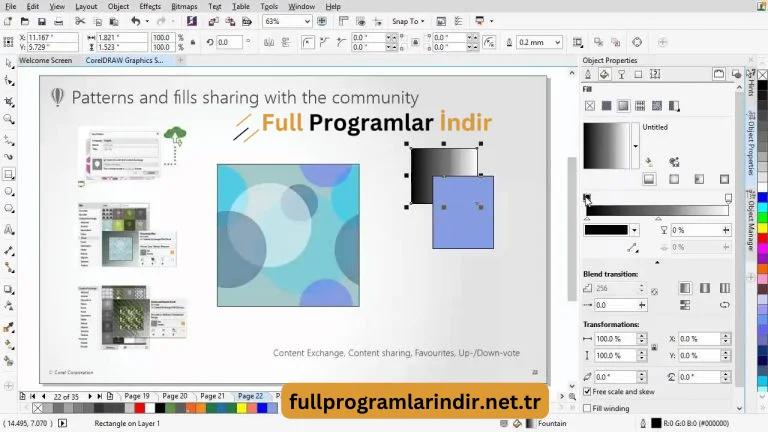Viewport: 768px width, 432px height.
Task: Select the Pick tool in the toolbox
Action: [x=9, y=63]
